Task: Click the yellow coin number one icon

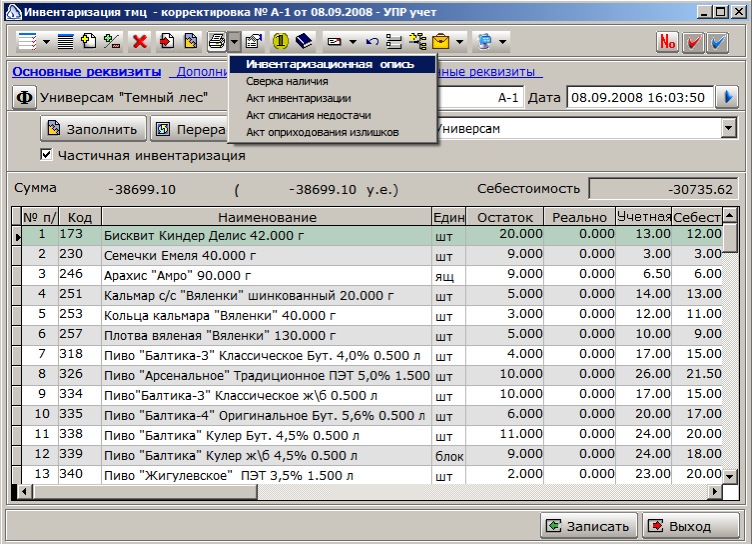Action: (281, 42)
